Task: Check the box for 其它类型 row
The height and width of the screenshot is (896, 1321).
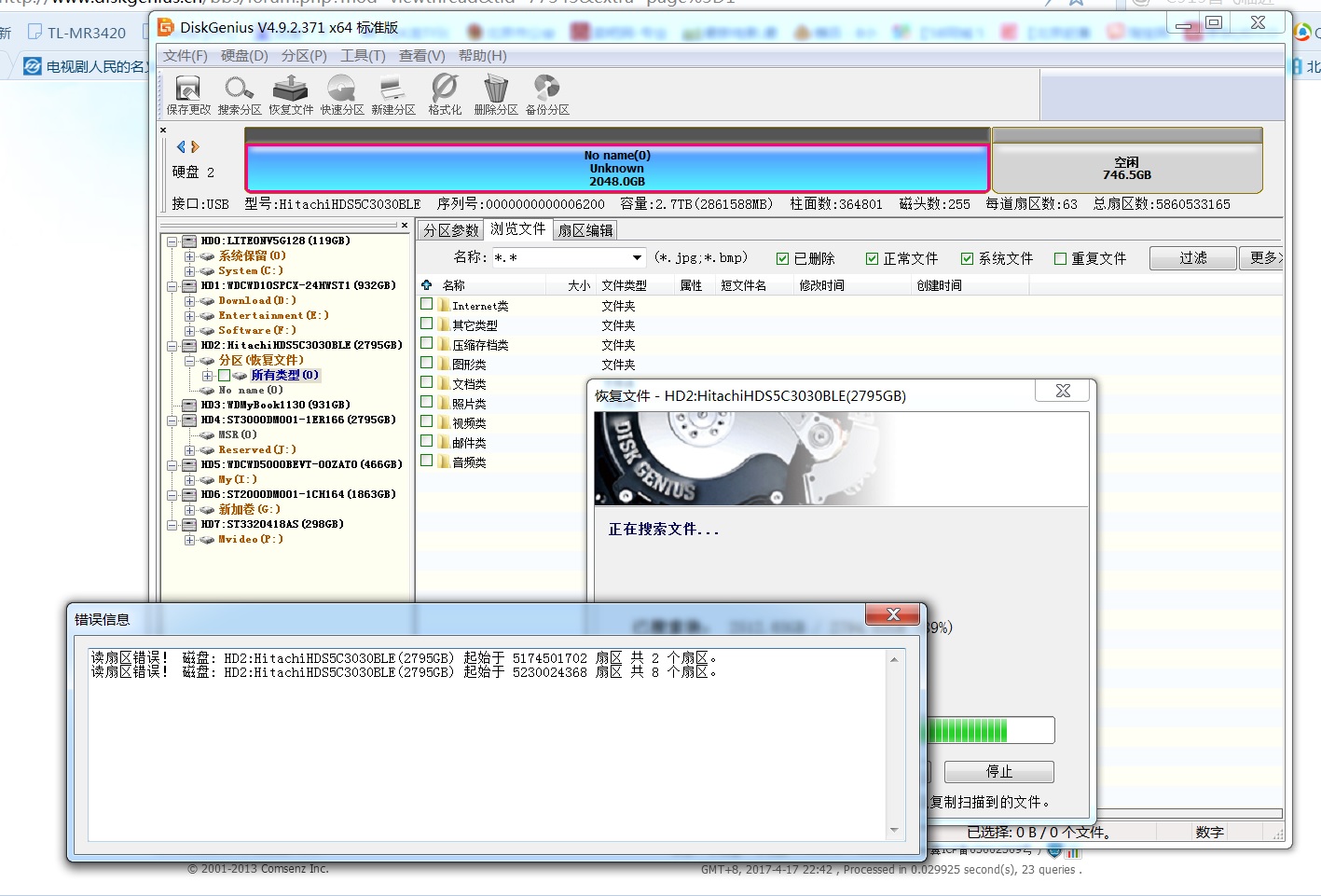Action: [x=427, y=324]
